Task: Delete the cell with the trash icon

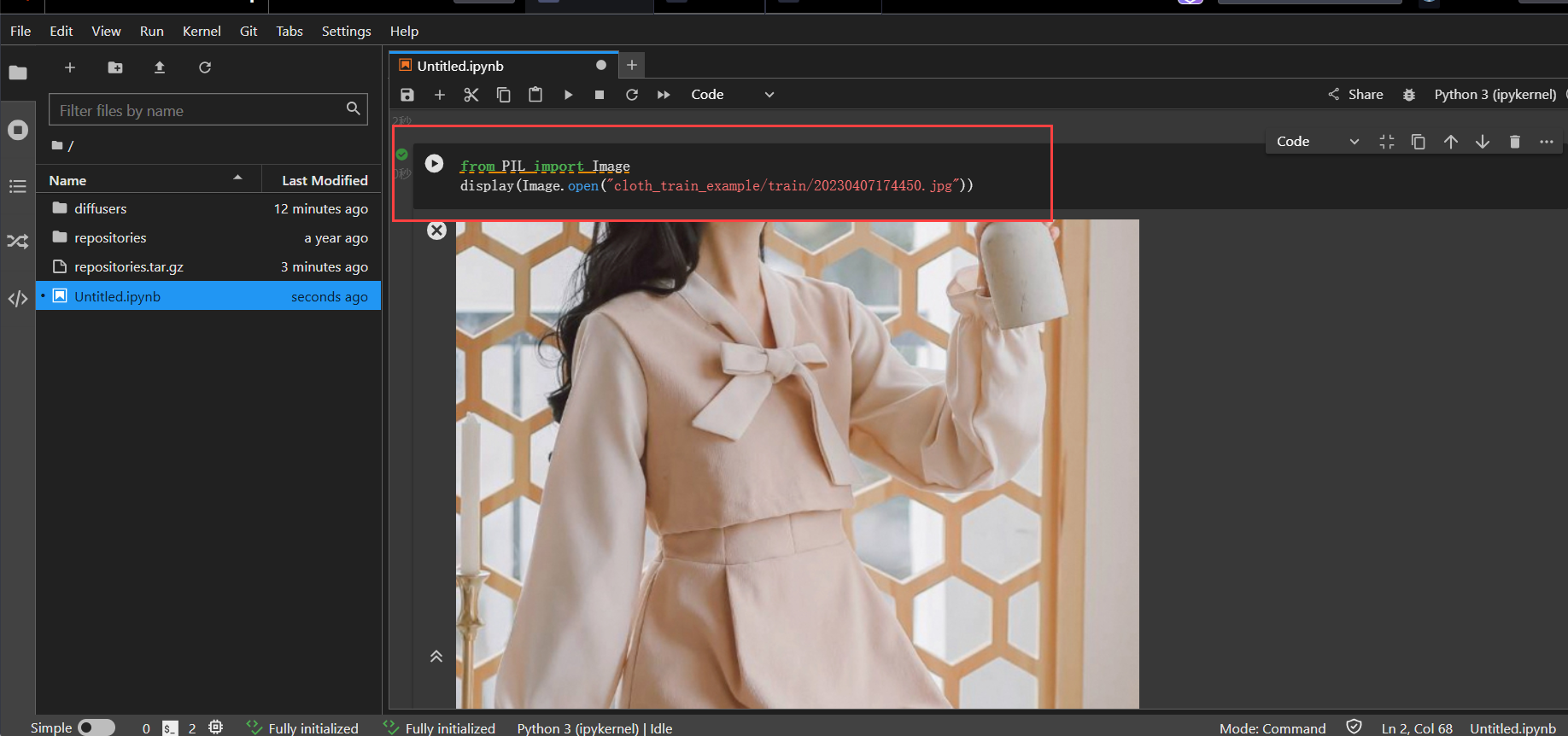Action: [x=1515, y=142]
